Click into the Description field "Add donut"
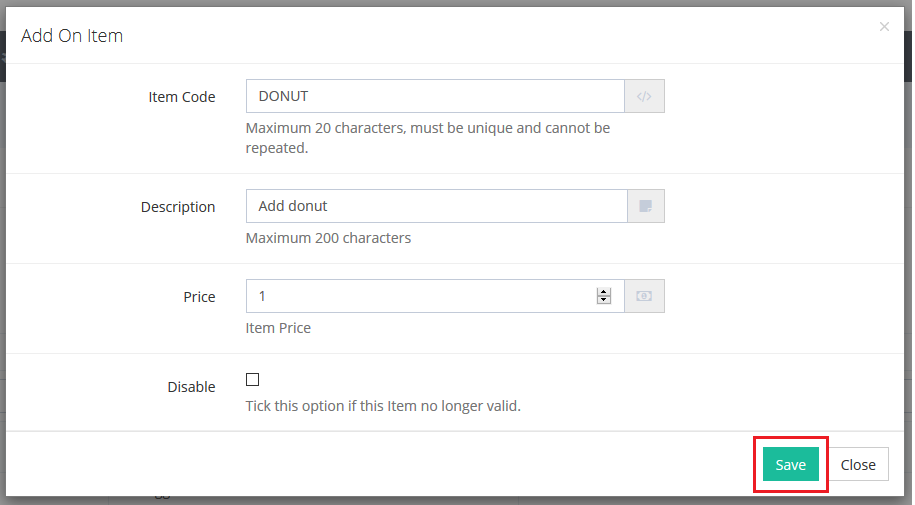Screen dimensions: 915x505 pos(435,207)
